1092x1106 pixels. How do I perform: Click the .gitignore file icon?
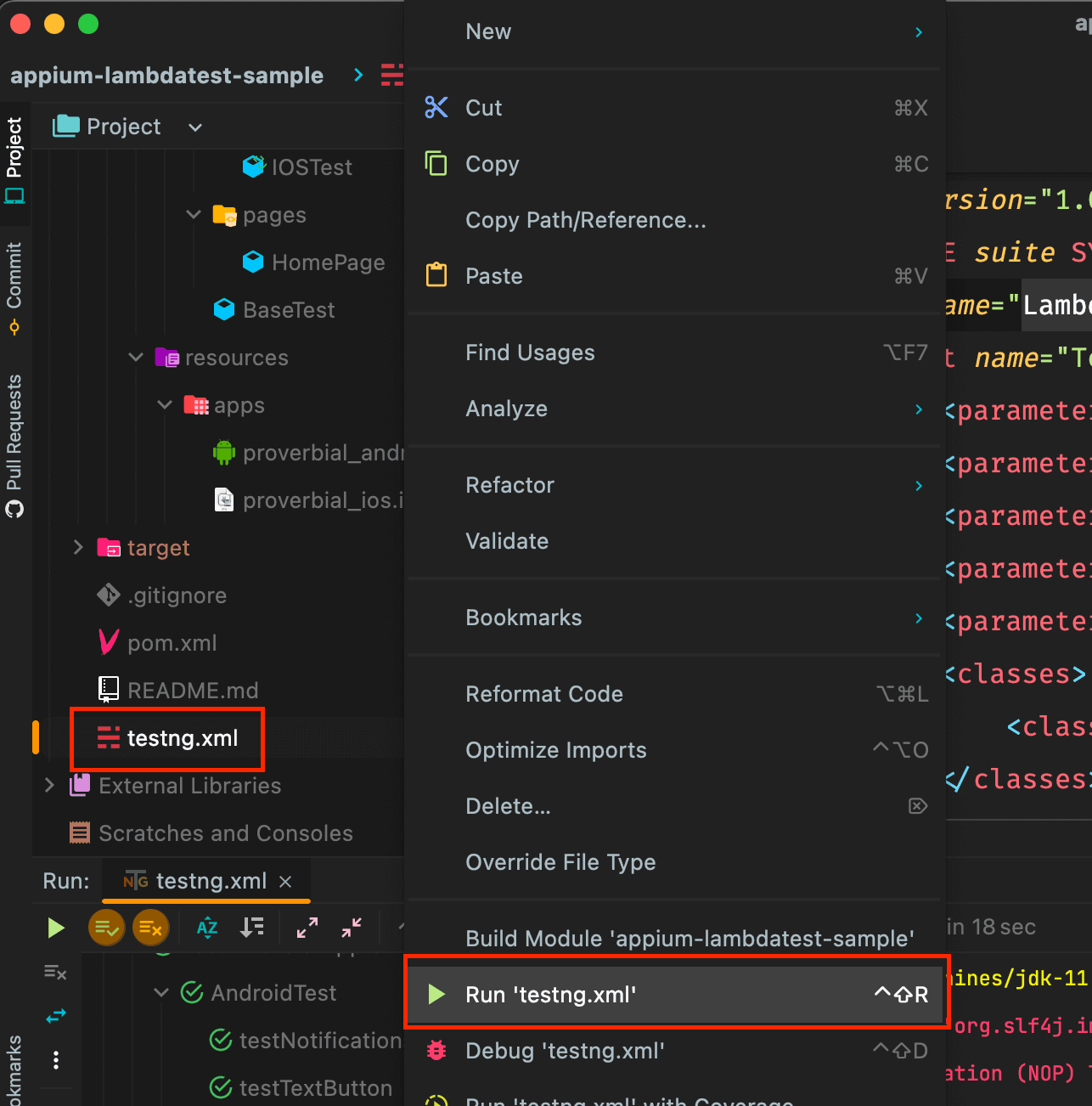pos(109,595)
